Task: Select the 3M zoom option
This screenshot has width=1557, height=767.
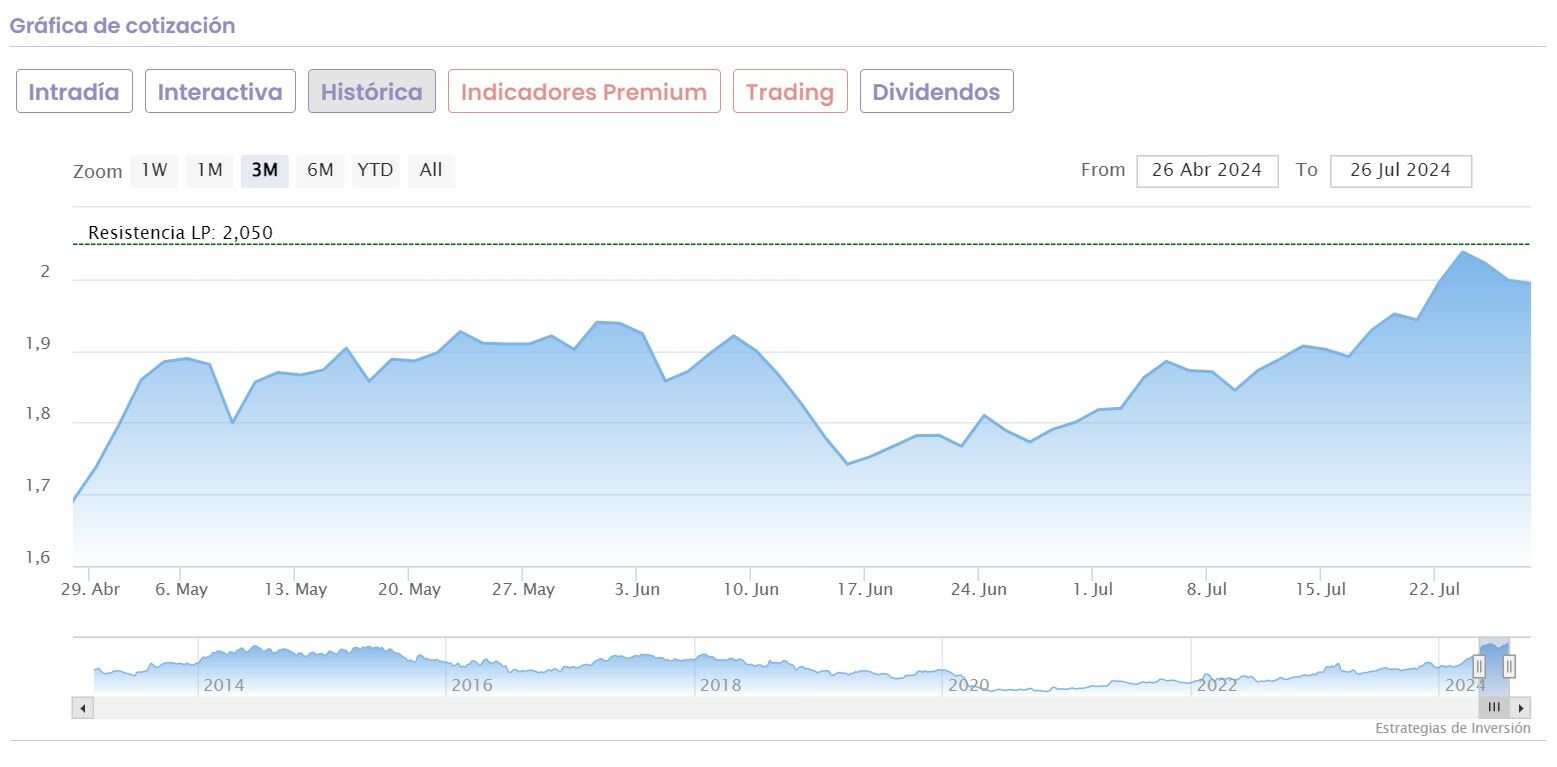Action: (264, 171)
